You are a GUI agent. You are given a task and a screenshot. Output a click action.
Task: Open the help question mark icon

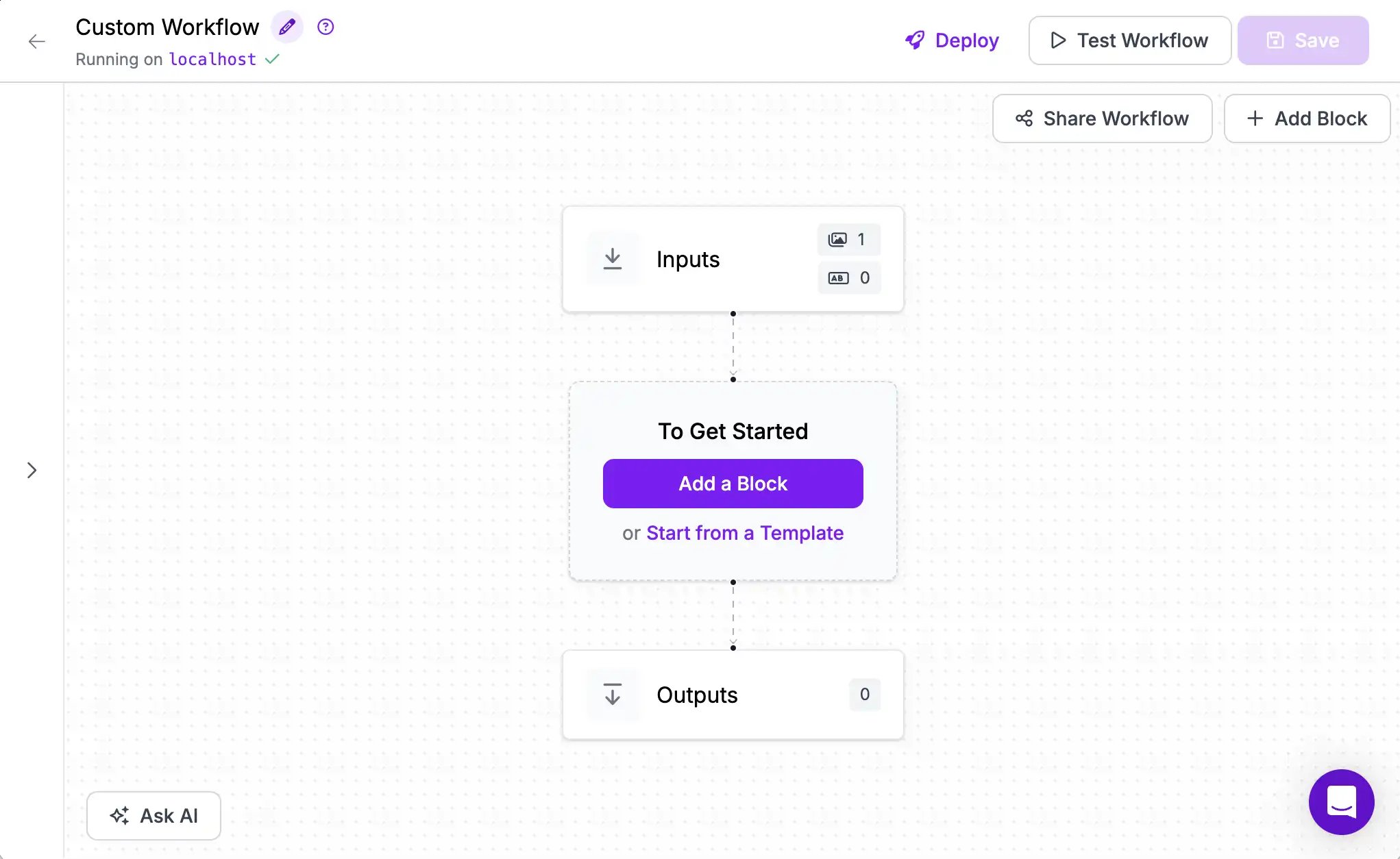326,27
